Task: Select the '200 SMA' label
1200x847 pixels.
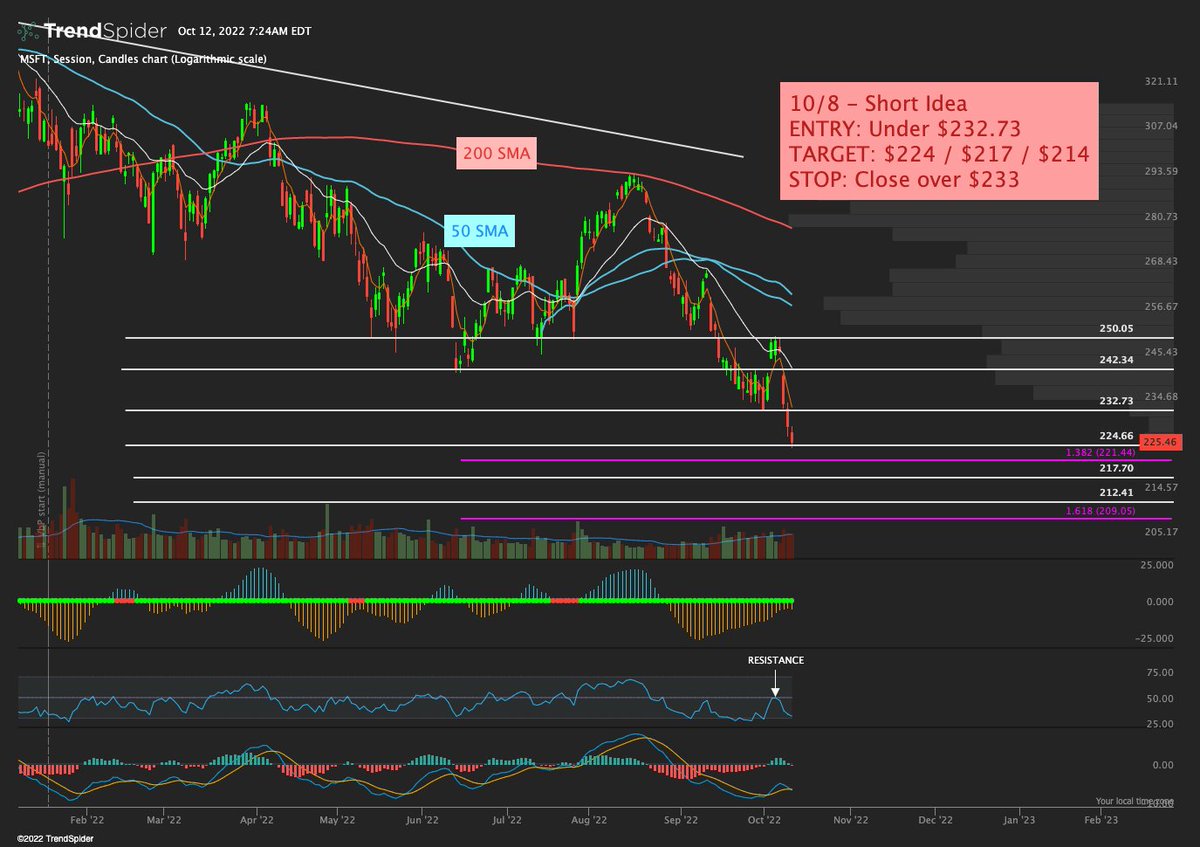Action: [x=495, y=154]
